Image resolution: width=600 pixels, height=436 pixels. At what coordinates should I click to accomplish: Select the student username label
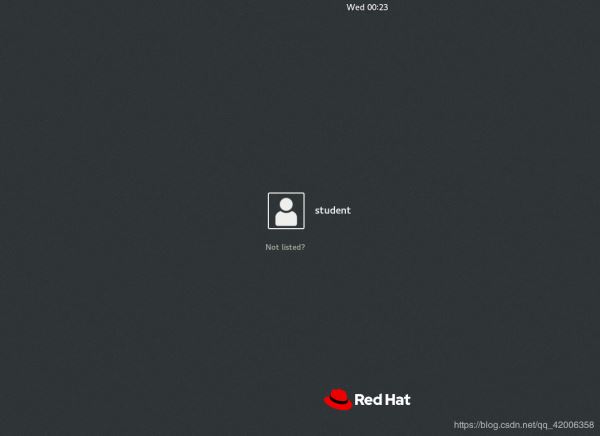333,211
